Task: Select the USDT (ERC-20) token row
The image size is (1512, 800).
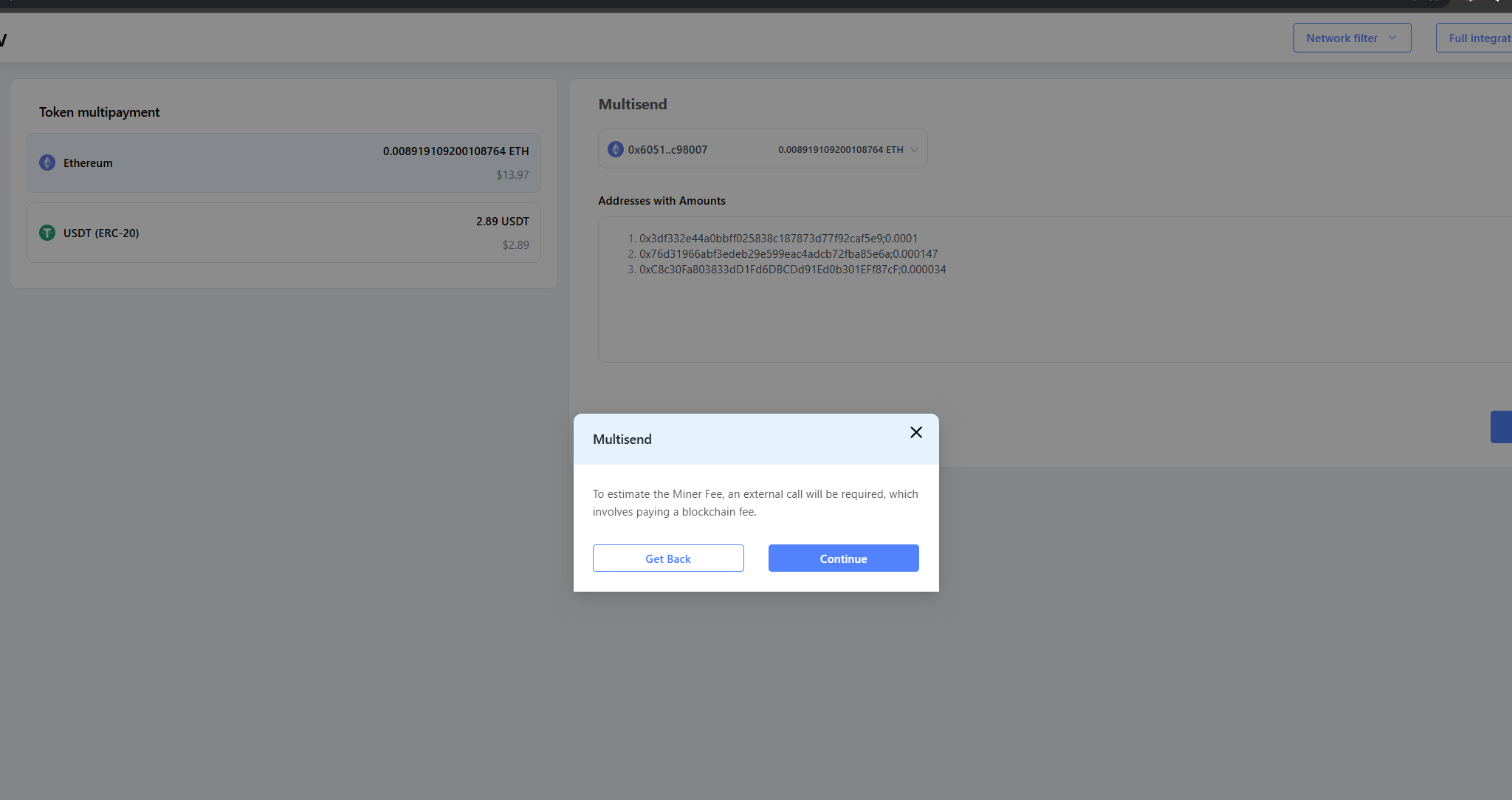Action: pos(283,233)
